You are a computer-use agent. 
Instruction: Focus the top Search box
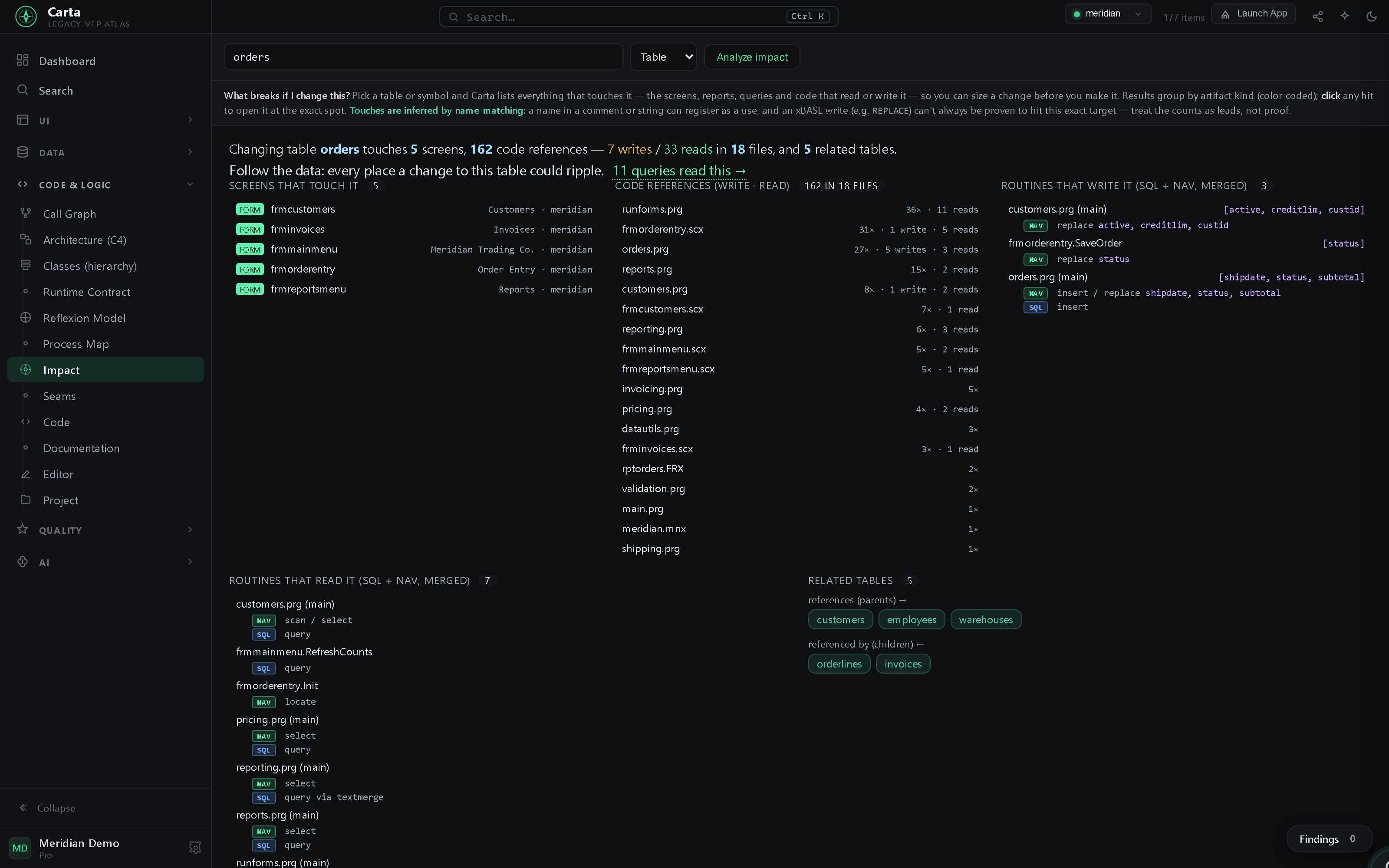pyautogui.click(x=638, y=16)
